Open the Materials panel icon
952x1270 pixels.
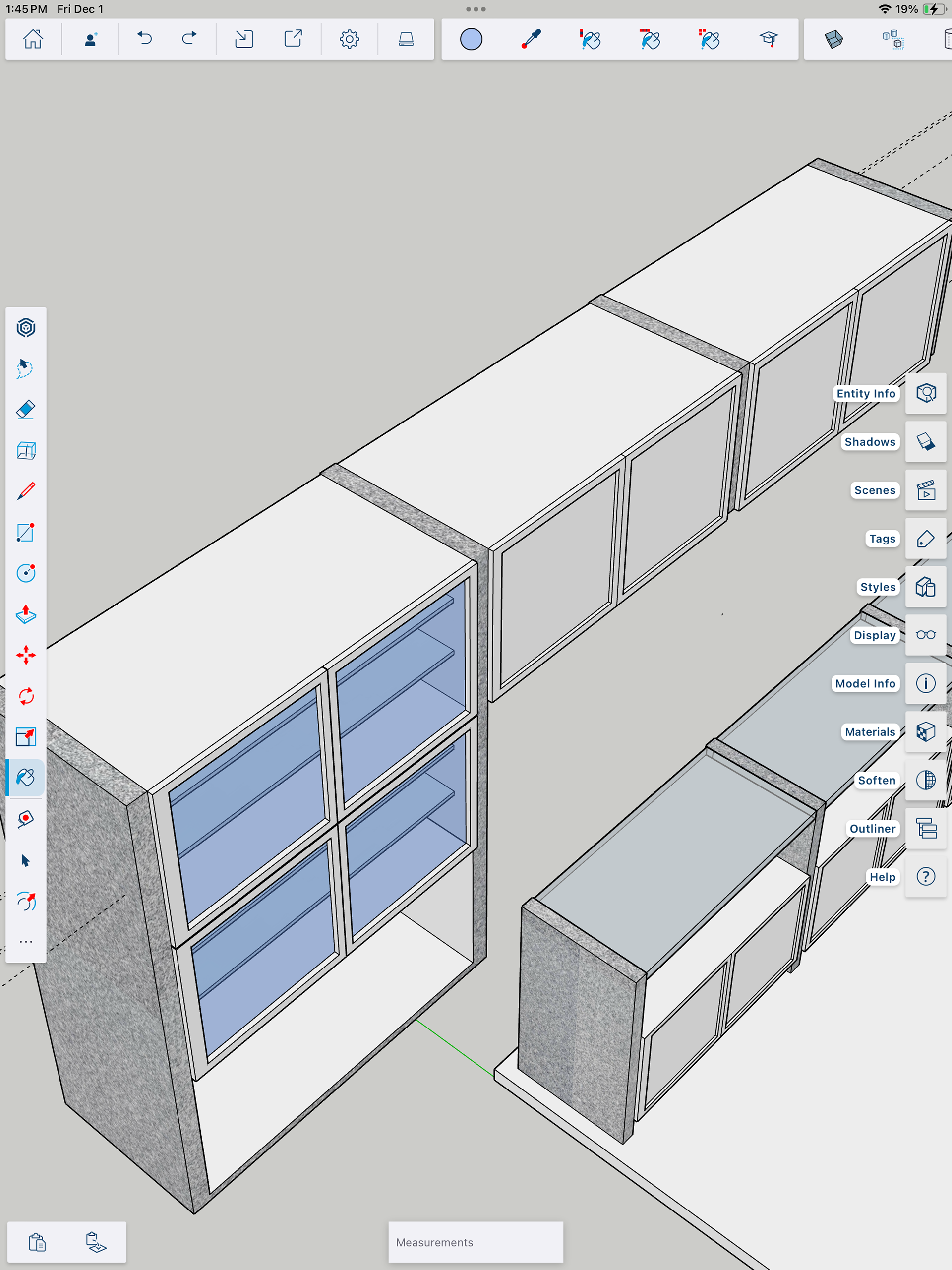(925, 731)
